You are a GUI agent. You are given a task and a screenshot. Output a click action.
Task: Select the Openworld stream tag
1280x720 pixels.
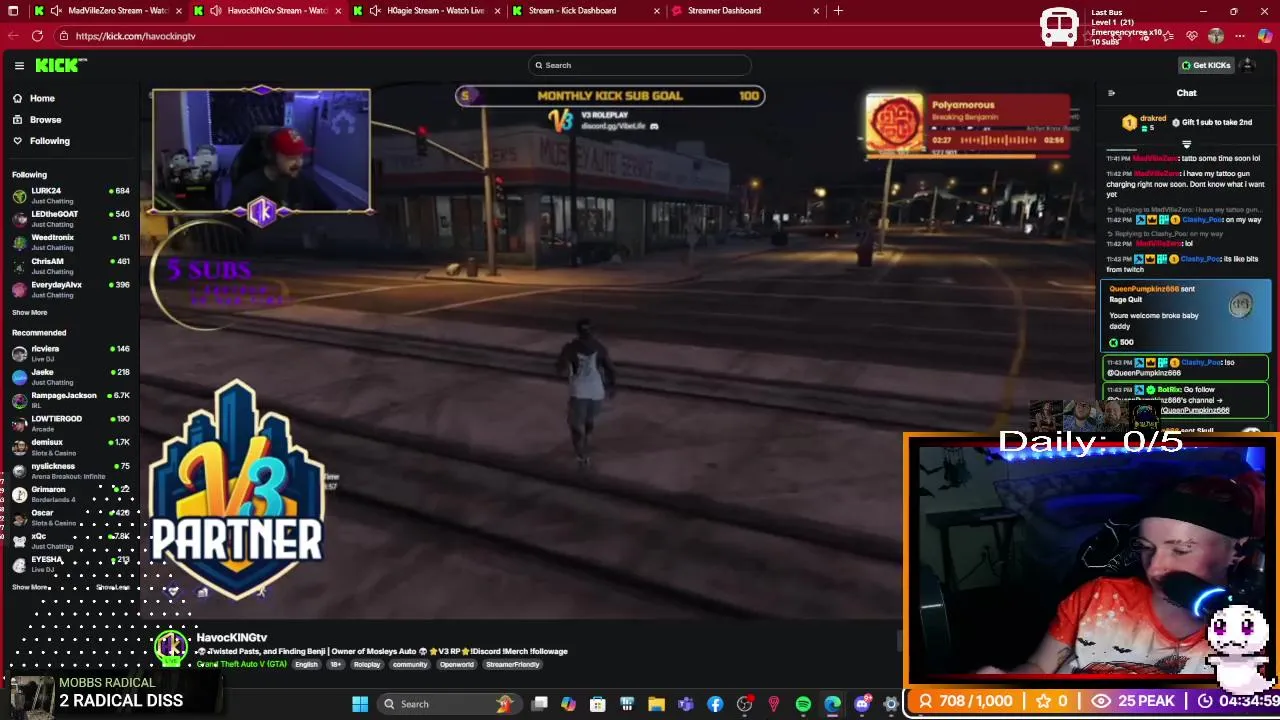click(457, 664)
